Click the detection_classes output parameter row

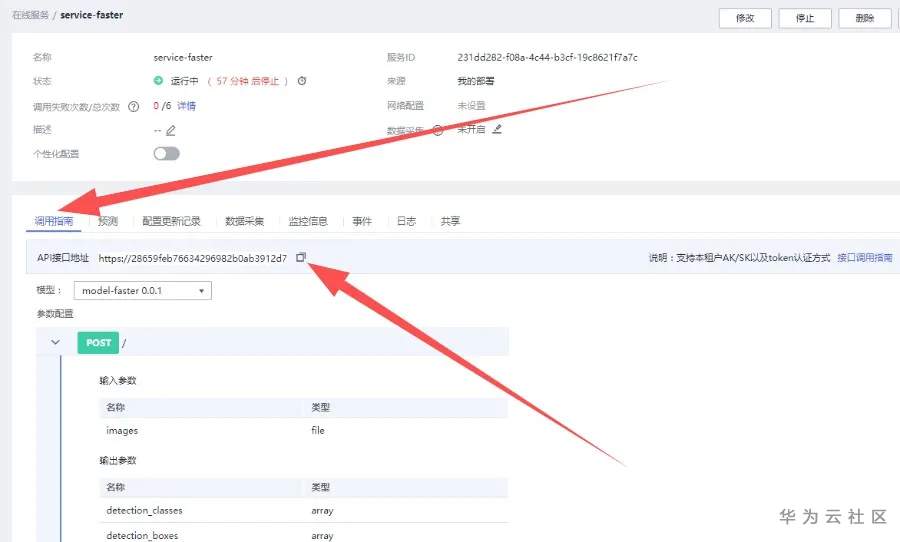(303, 510)
